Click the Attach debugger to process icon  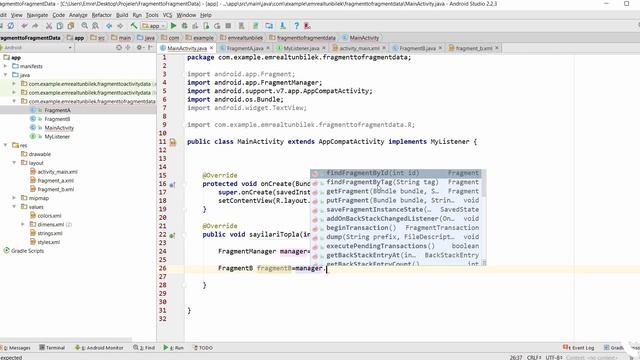pos(206,26)
